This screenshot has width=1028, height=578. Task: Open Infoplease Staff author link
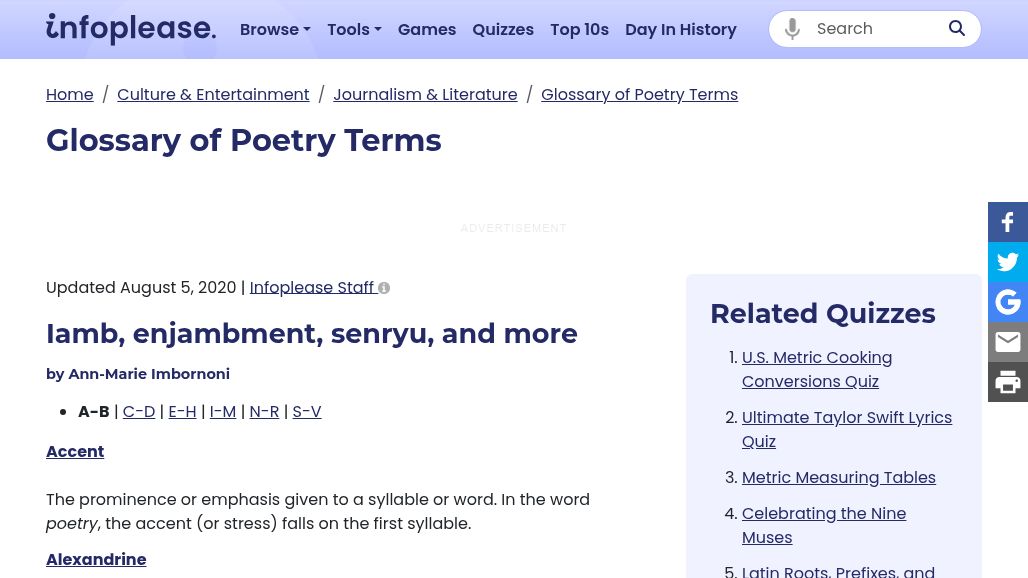311,288
